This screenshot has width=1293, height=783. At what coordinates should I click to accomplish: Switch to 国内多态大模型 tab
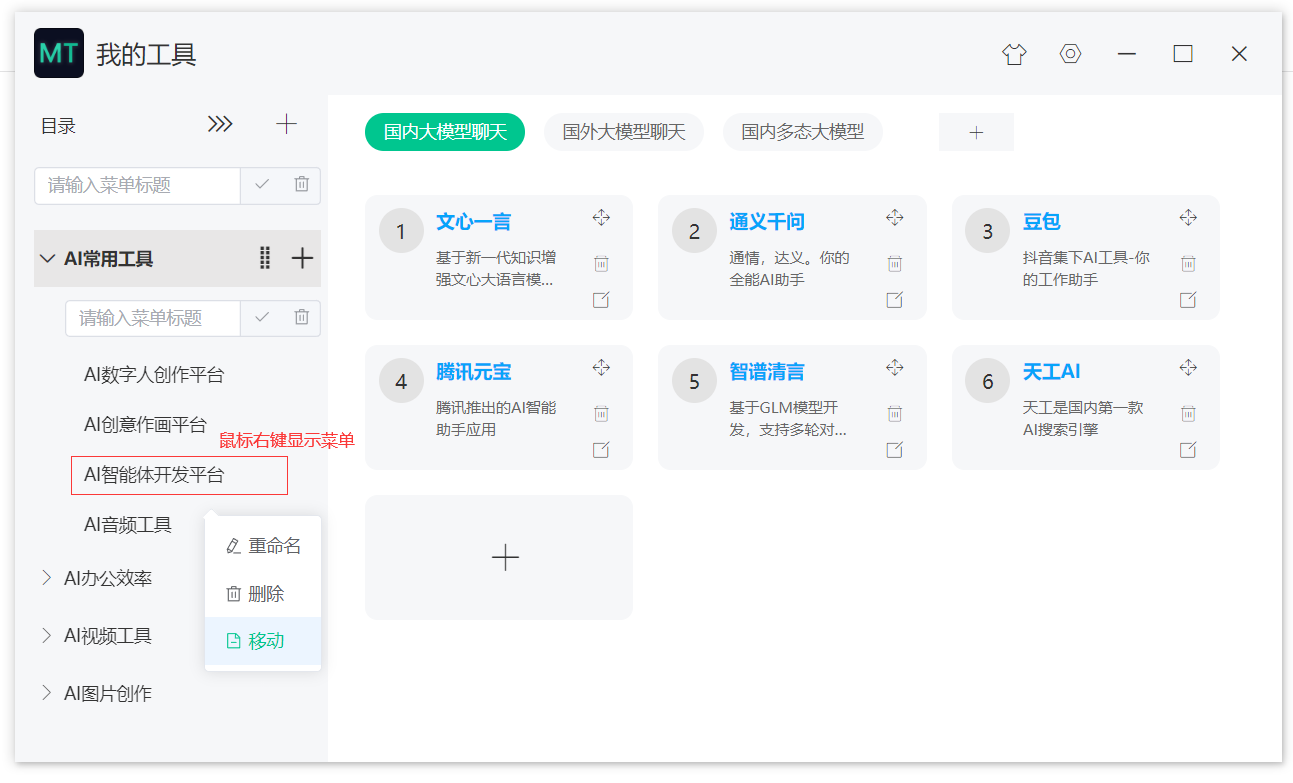803,132
